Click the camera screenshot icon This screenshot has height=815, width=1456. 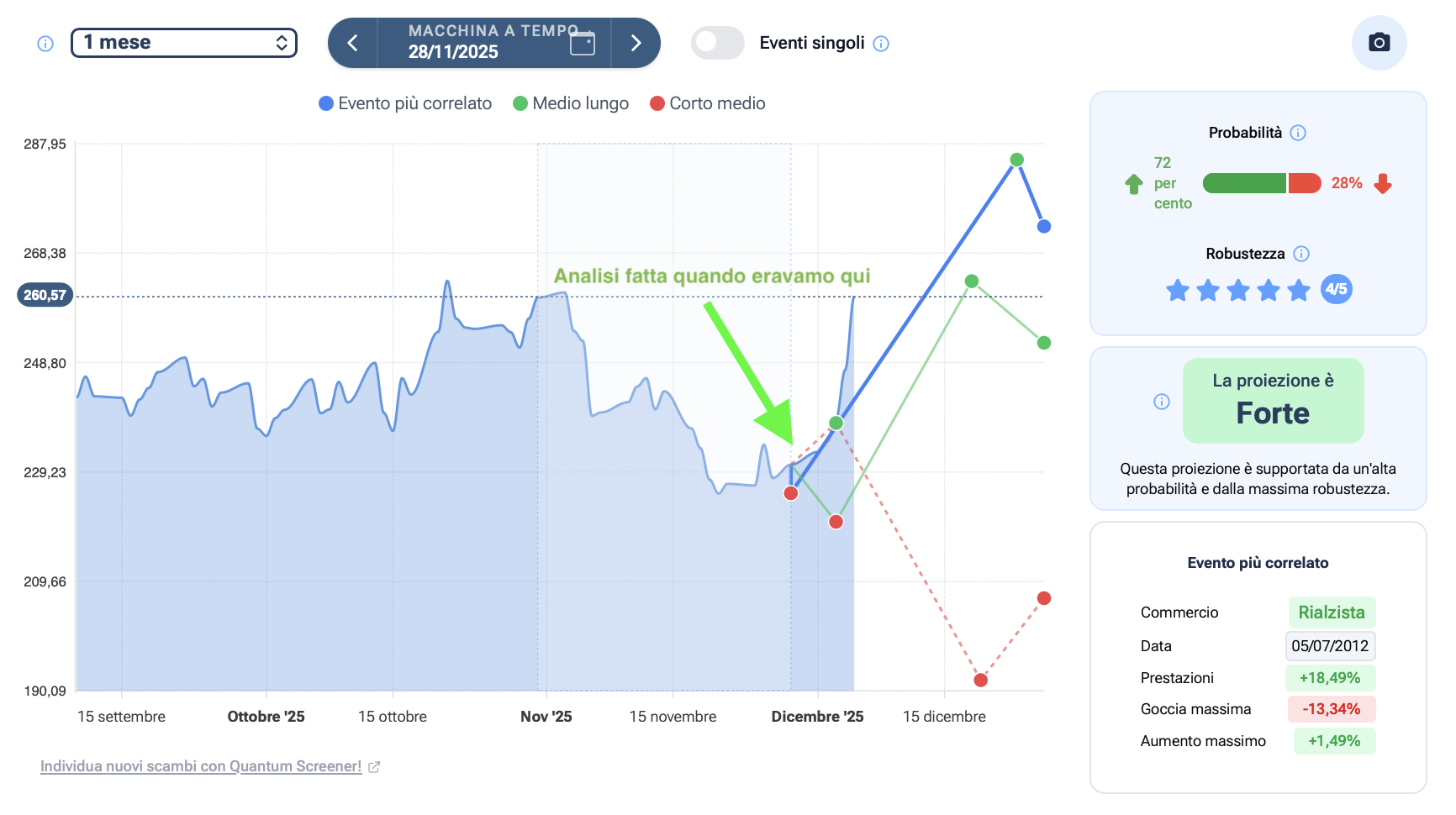pos(1379,43)
